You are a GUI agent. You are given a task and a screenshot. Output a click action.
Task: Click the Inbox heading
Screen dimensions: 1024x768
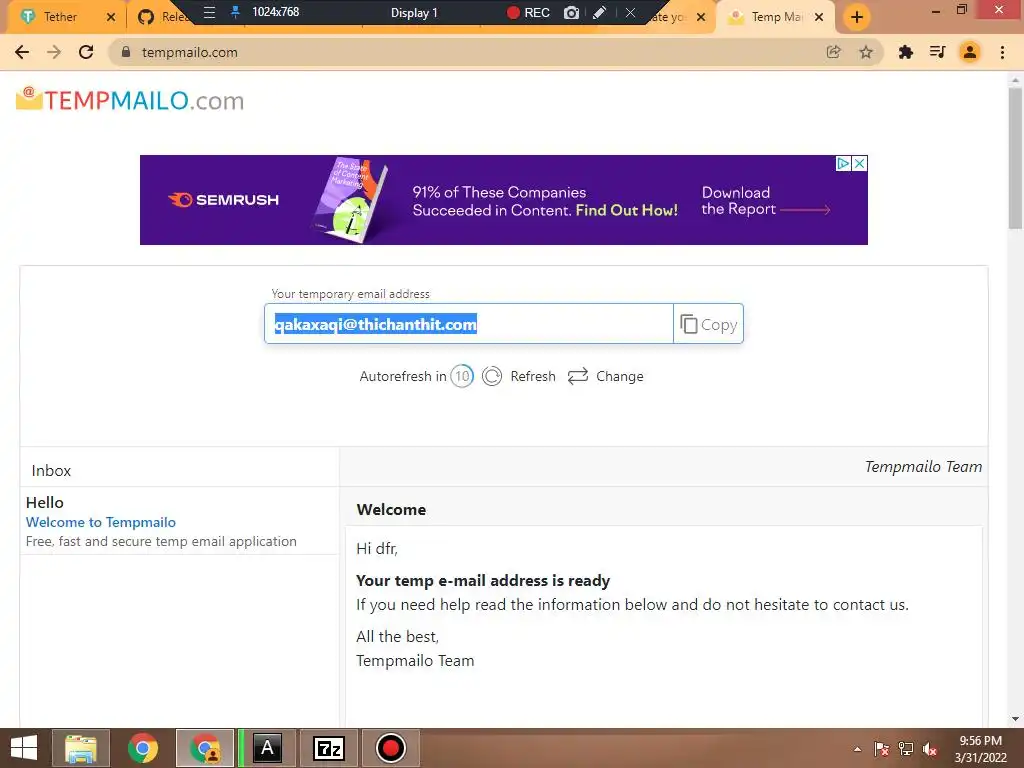click(51, 471)
